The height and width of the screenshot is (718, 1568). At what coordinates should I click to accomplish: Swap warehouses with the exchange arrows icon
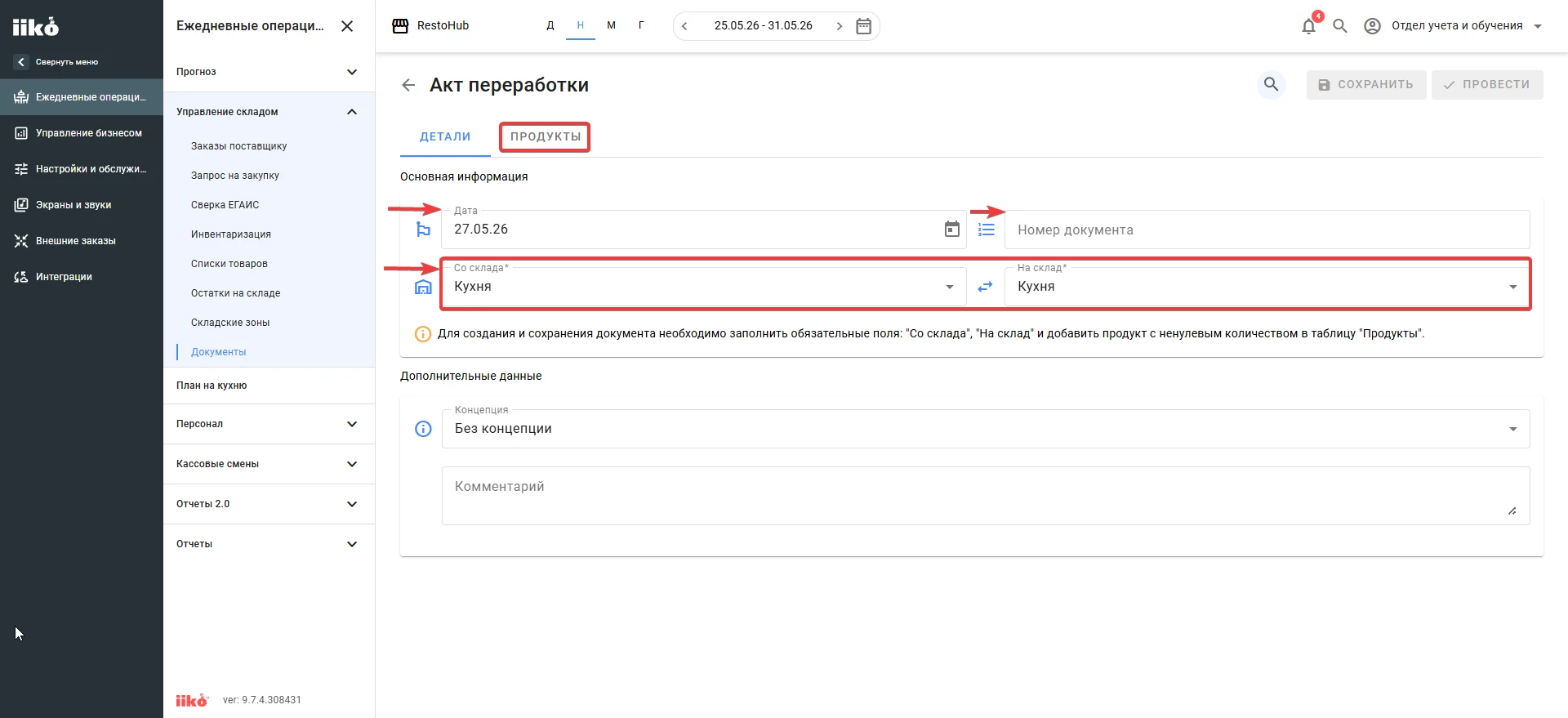tap(986, 287)
